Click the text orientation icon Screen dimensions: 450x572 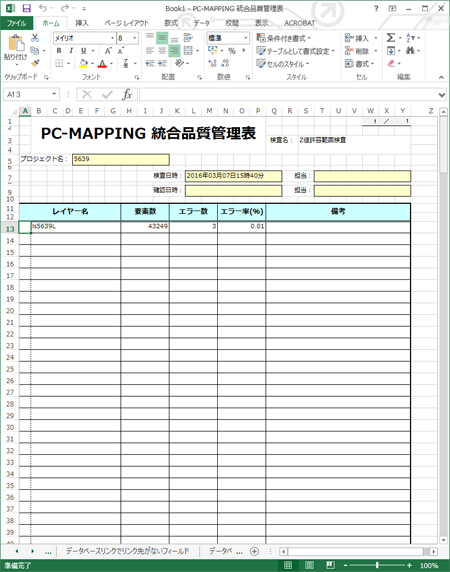[x=179, y=63]
